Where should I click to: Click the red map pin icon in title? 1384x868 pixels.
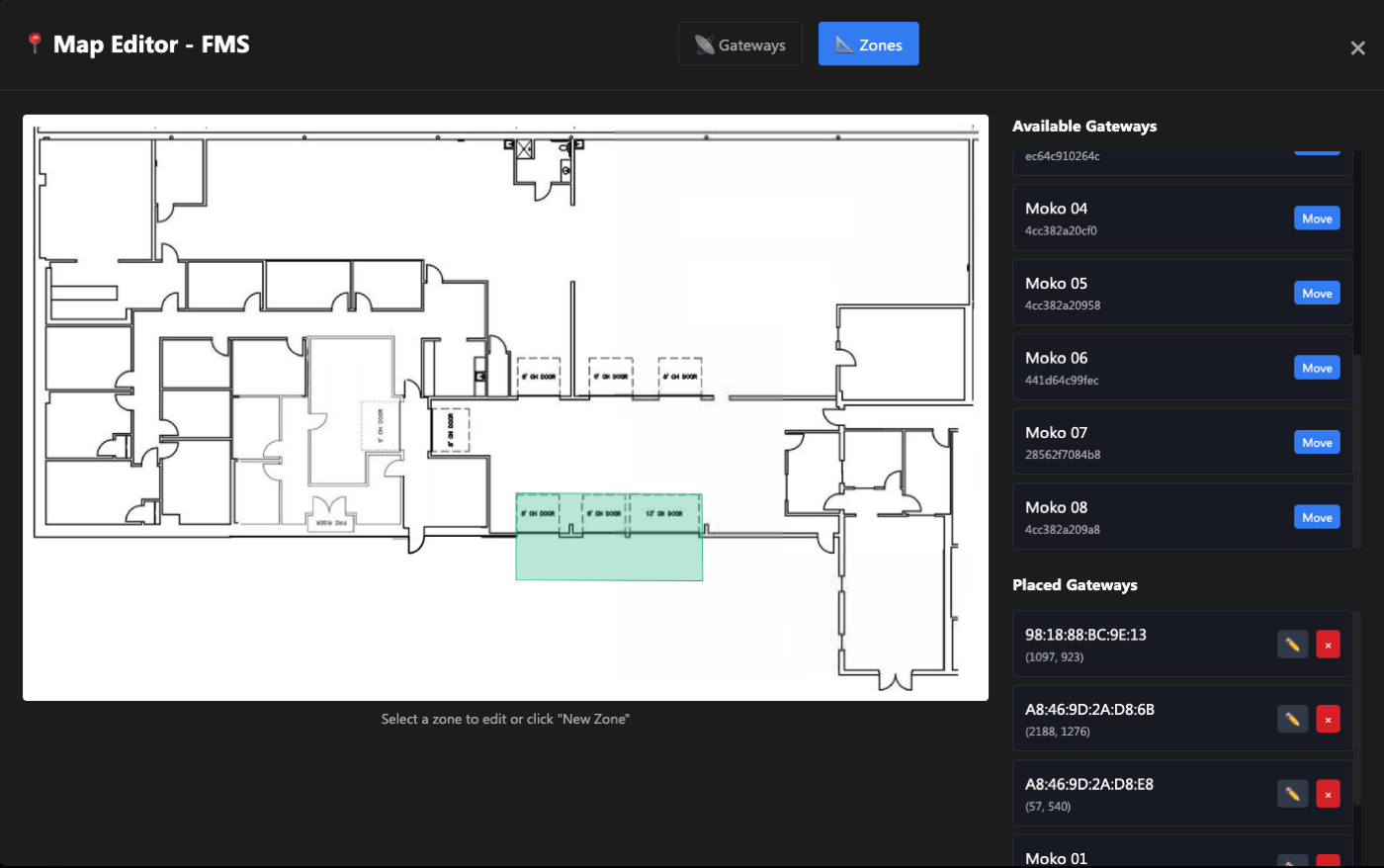34,42
